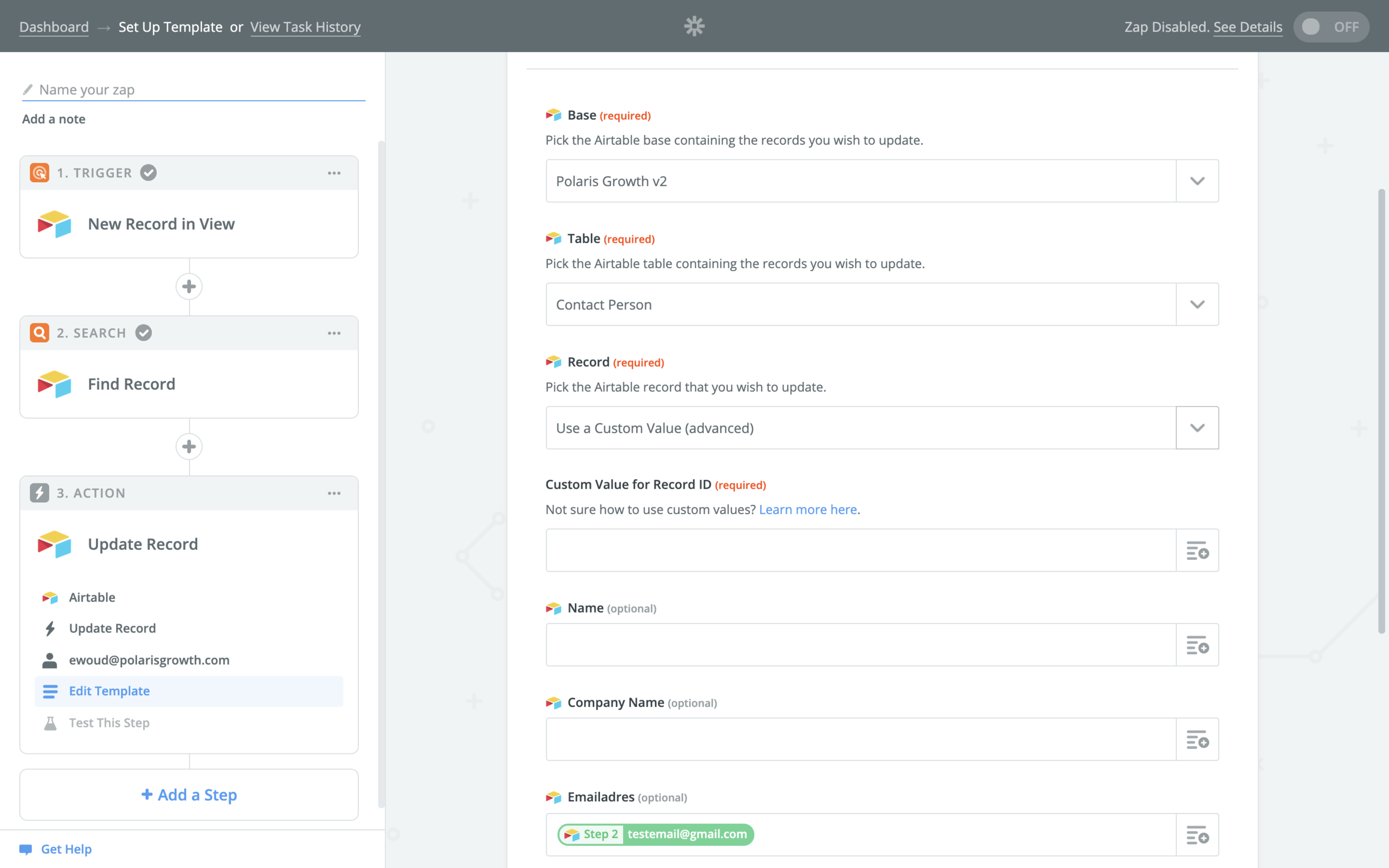The width and height of the screenshot is (1389, 868).
Task: Click the Update Record step title
Action: [x=143, y=544]
